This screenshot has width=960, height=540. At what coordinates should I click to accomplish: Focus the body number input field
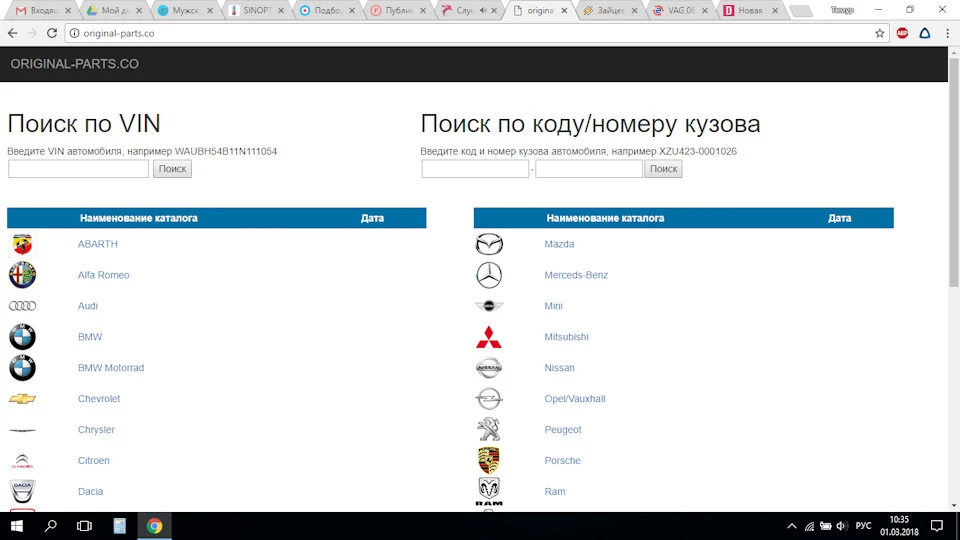pos(589,168)
